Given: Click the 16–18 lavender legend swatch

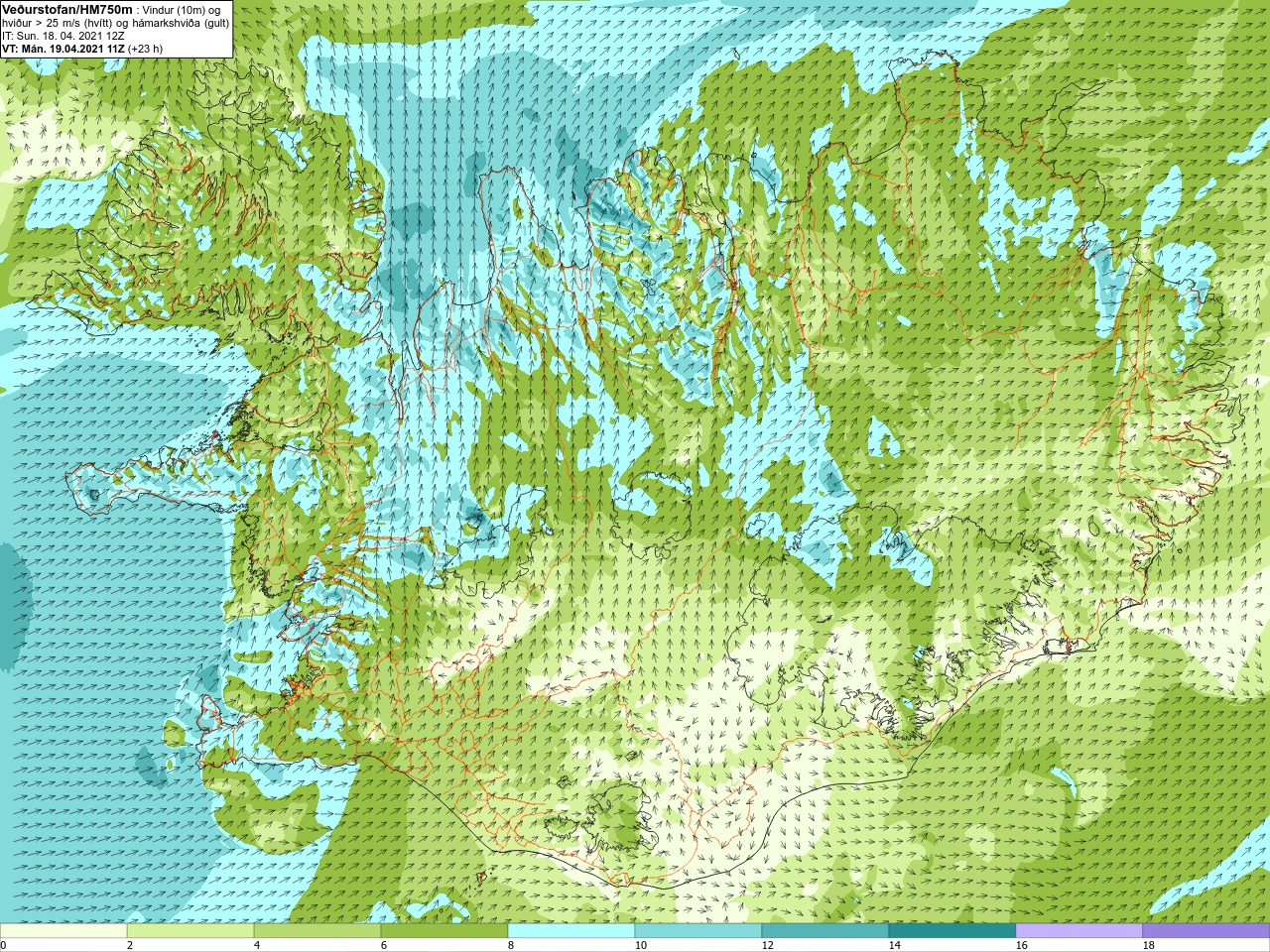Looking at the screenshot, I should click(1079, 931).
